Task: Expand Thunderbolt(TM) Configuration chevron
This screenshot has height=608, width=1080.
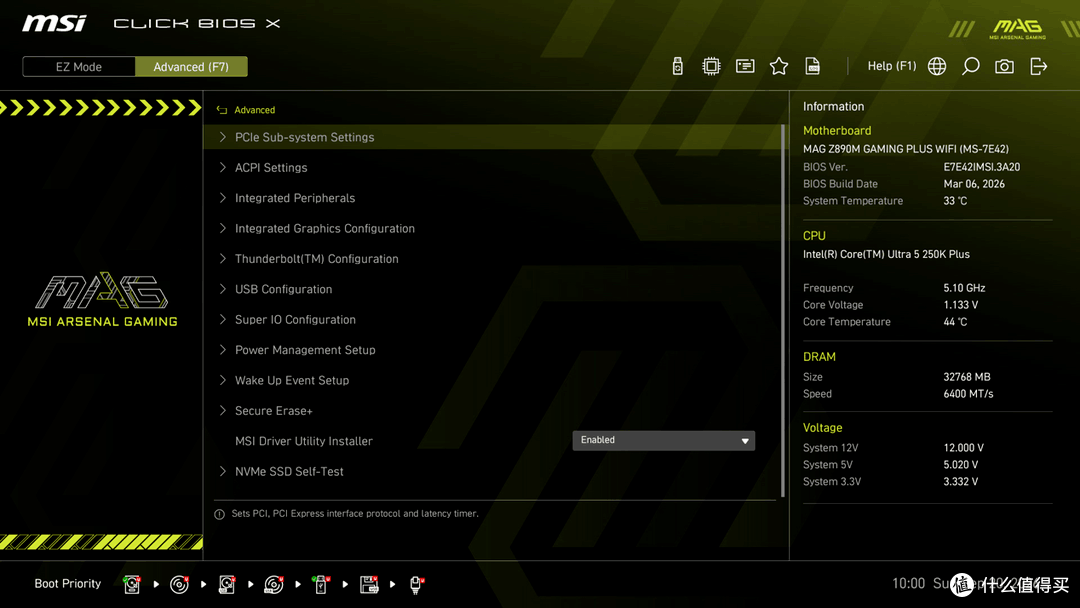Action: 222,258
